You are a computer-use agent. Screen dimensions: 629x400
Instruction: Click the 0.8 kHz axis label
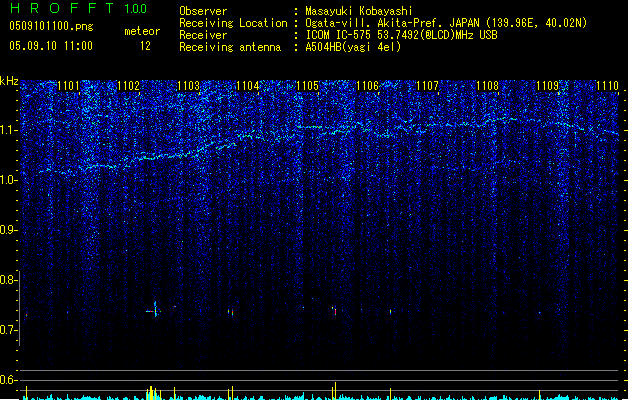pos(9,280)
